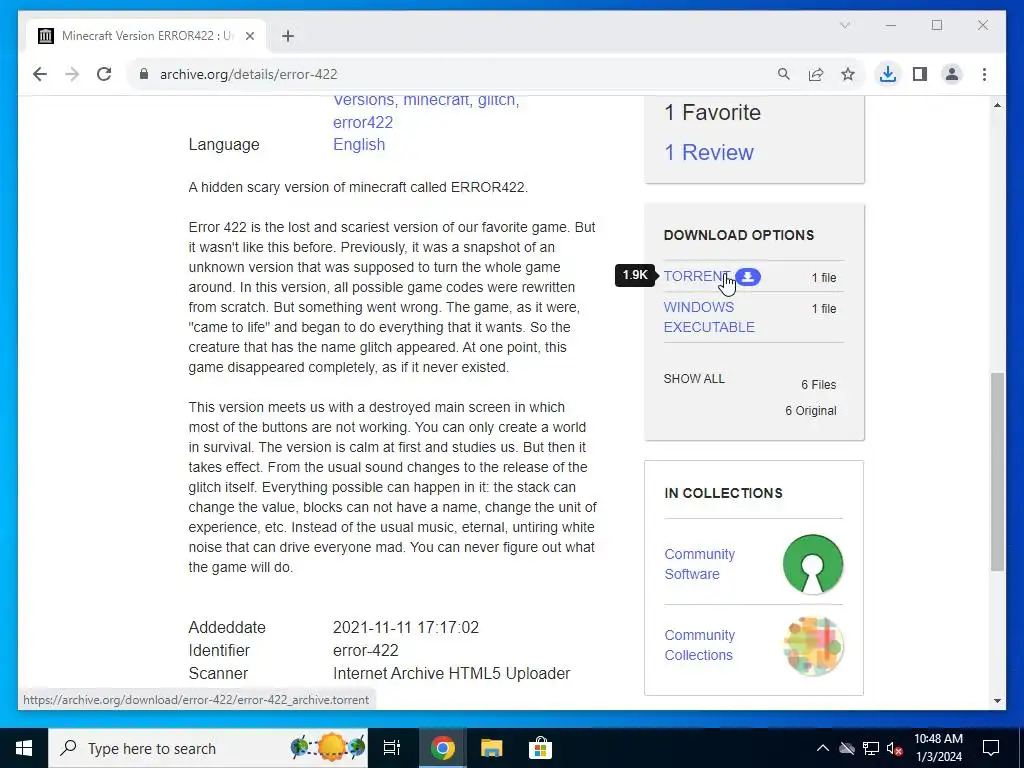Image resolution: width=1024 pixels, height=768 pixels.
Task: Open the error422 subject tag link
Action: click(362, 122)
